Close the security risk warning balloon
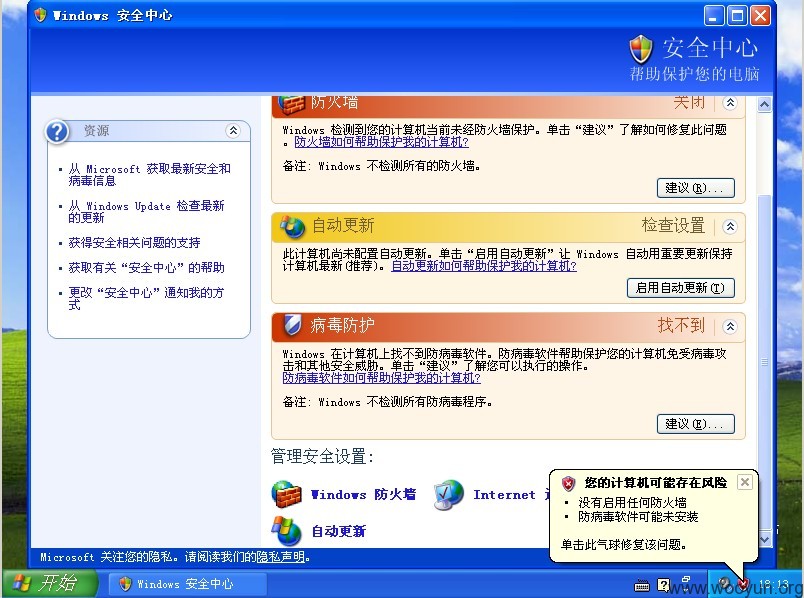Screen dimensions: 804x598 click(745, 482)
